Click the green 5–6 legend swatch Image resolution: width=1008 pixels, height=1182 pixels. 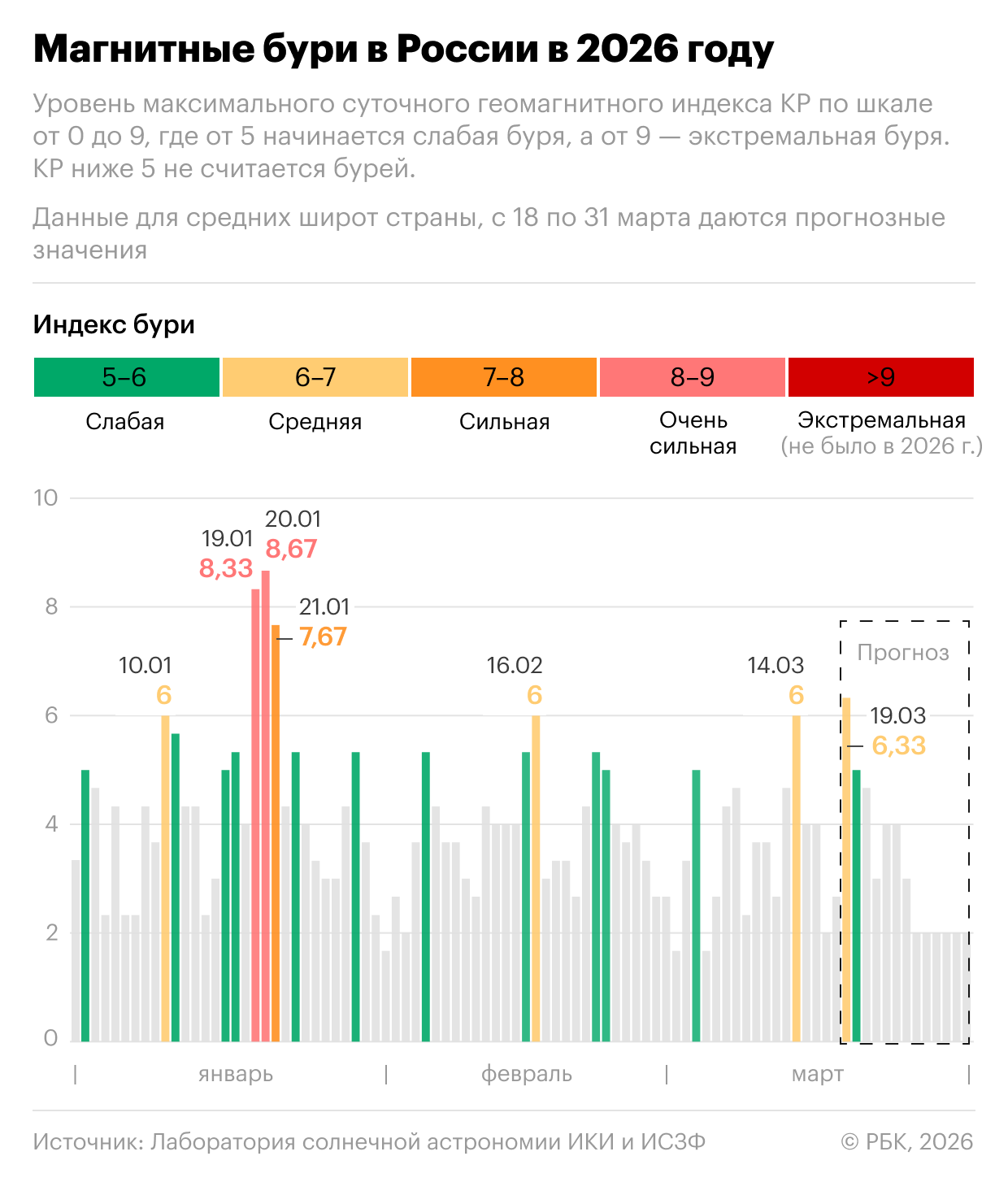tap(127, 377)
